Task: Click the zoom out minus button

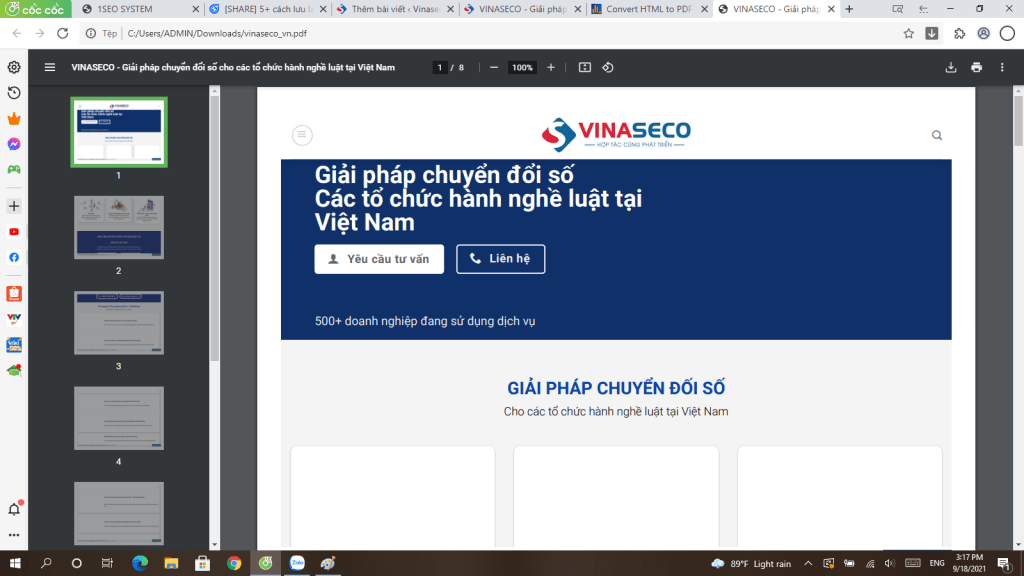Action: [493, 67]
